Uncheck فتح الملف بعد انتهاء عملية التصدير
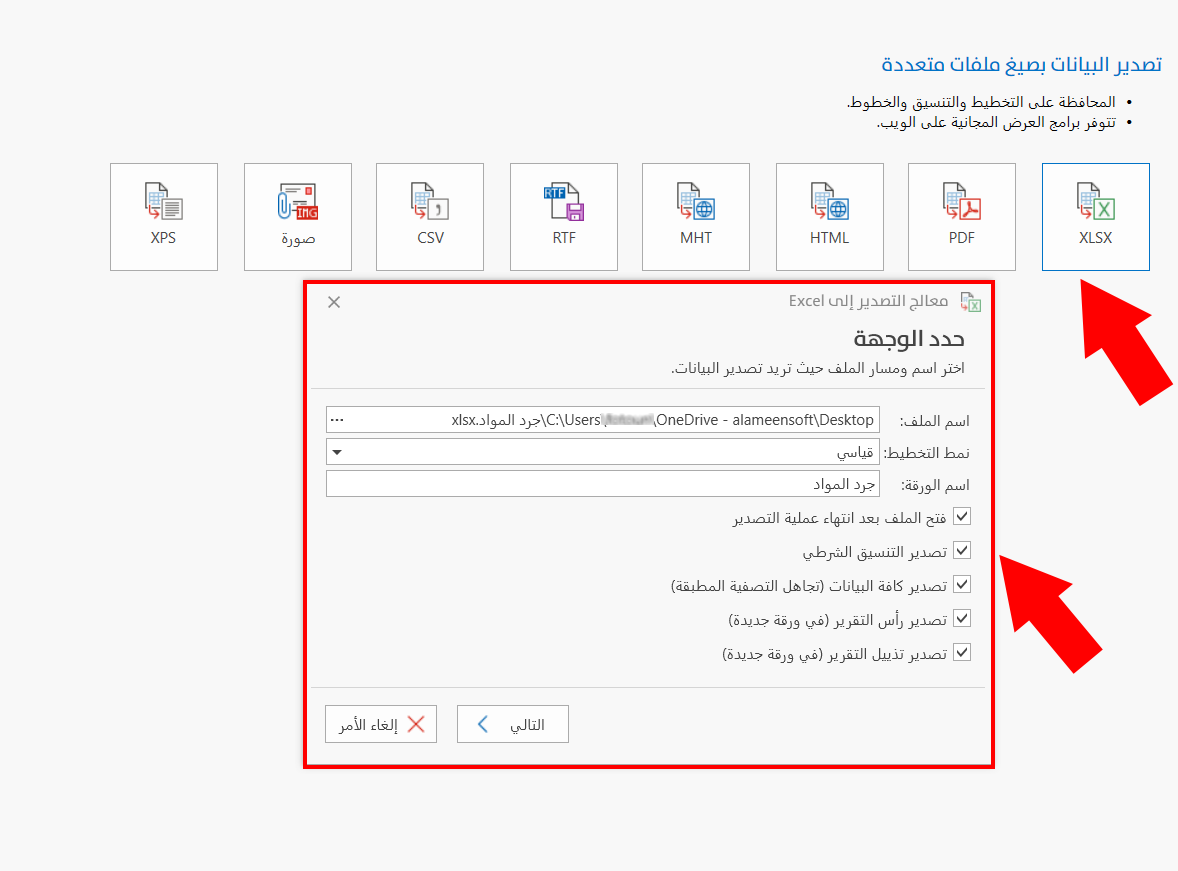This screenshot has width=1178, height=871. [961, 516]
